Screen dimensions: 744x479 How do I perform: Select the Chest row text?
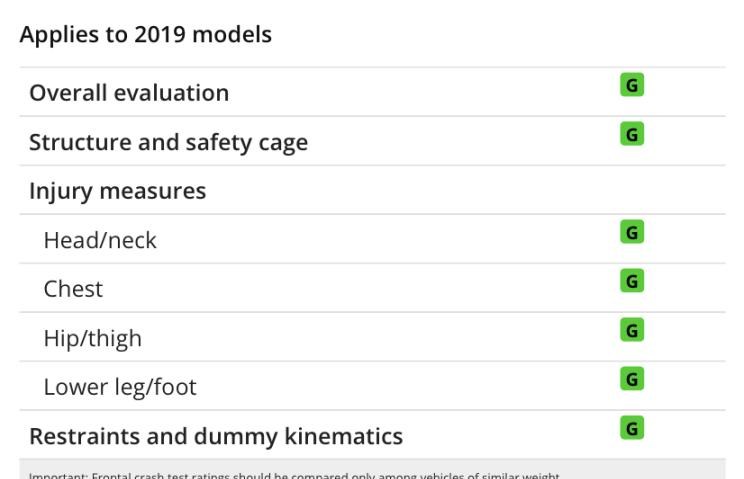click(x=73, y=289)
